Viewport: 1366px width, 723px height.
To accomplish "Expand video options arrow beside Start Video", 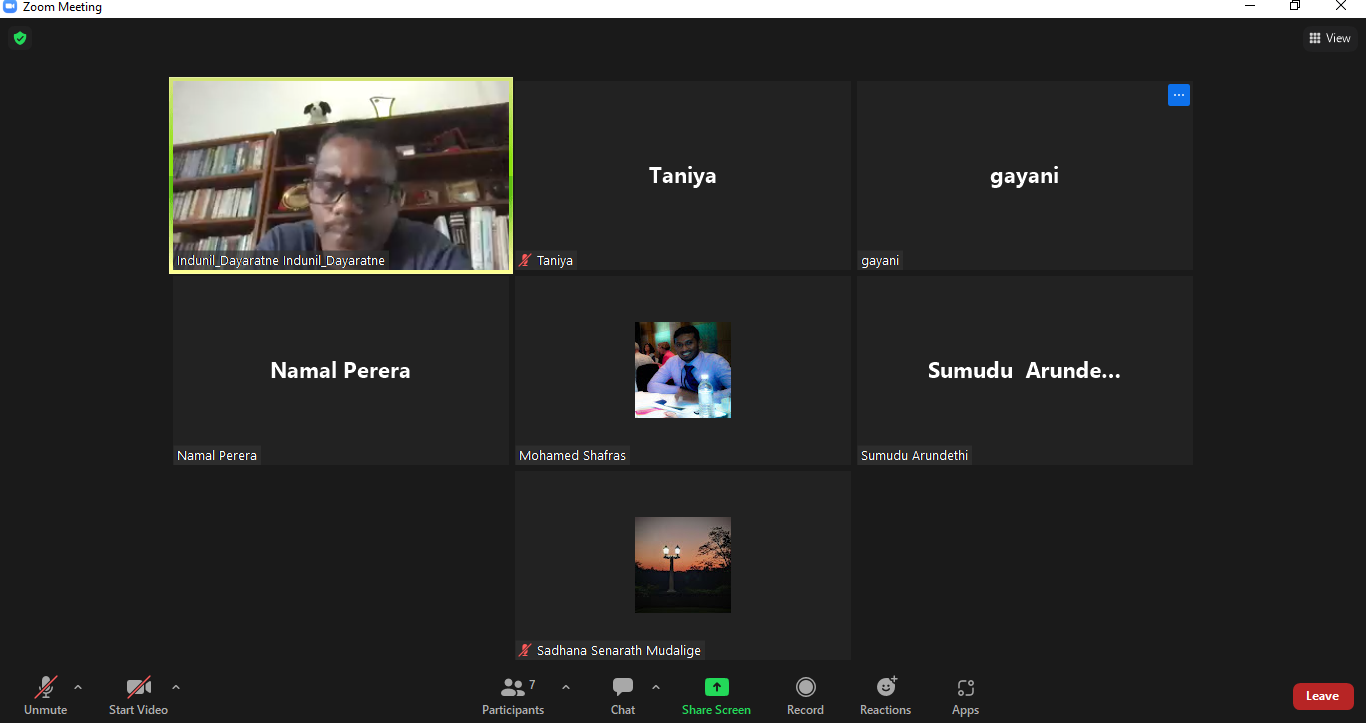I will 176,687.
